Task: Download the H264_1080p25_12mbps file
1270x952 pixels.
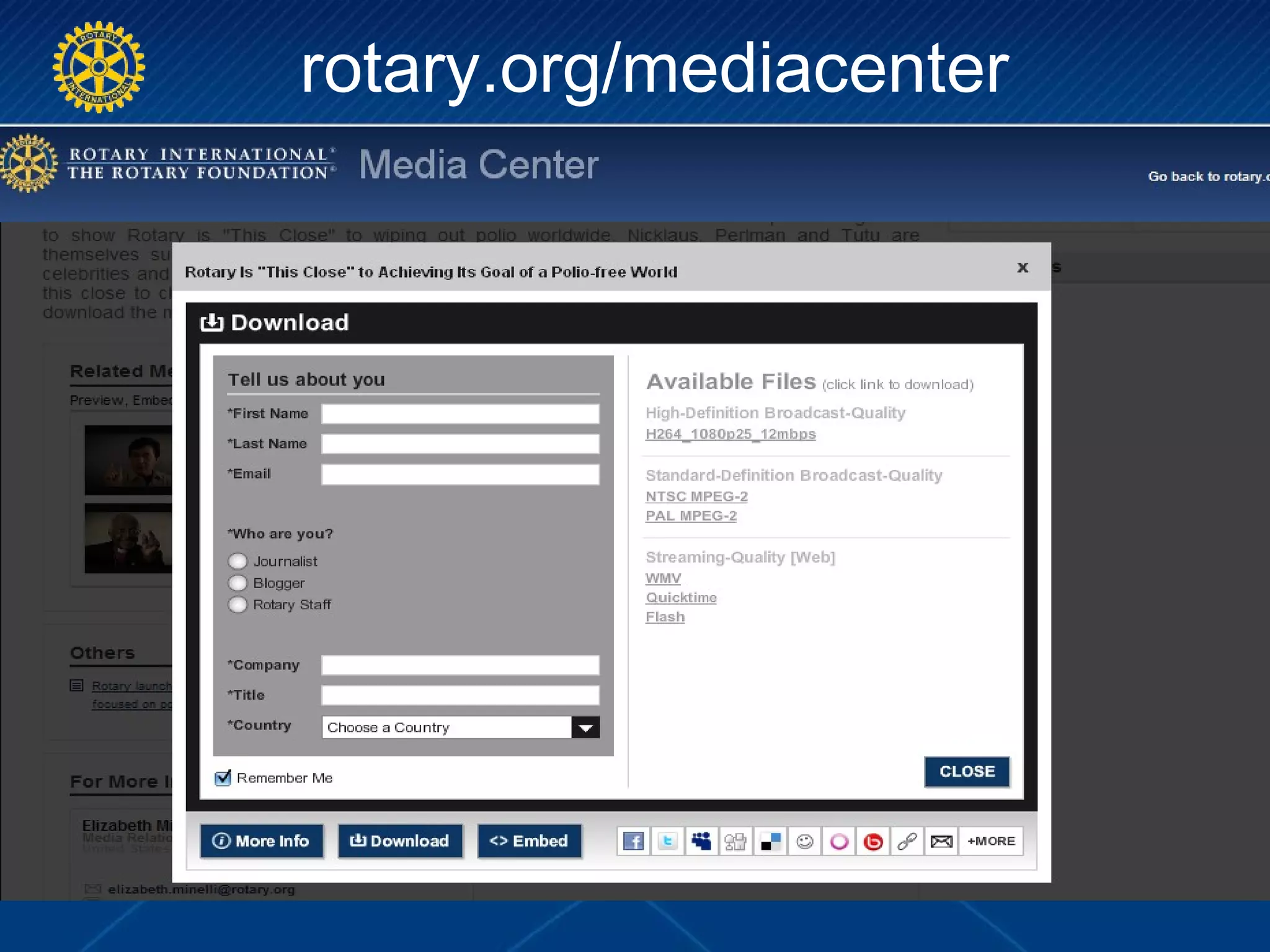Action: point(730,434)
